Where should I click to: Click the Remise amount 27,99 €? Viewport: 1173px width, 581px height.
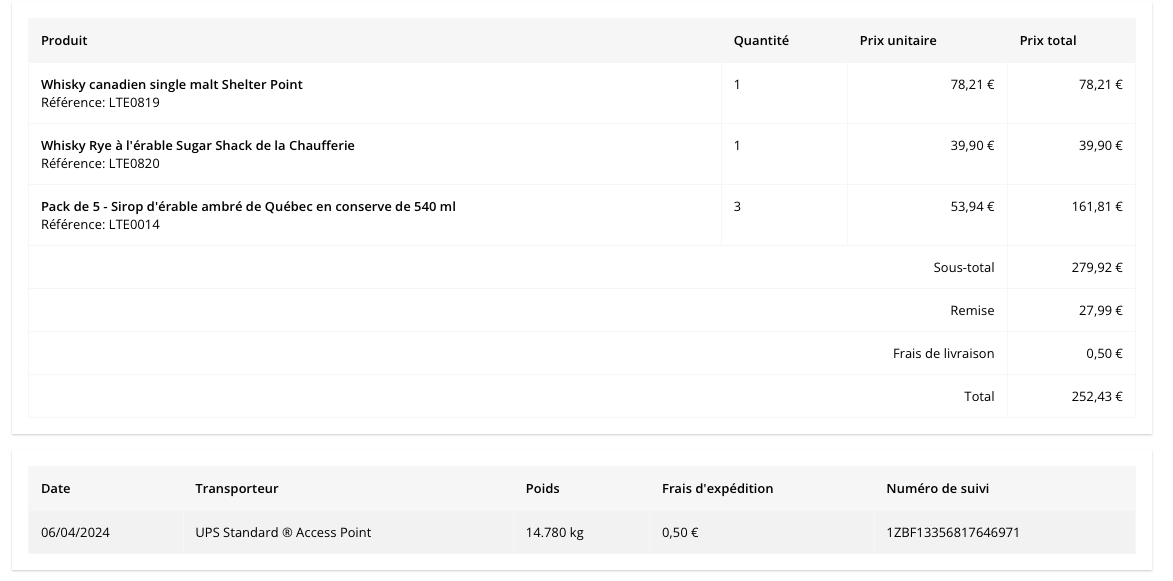1100,310
